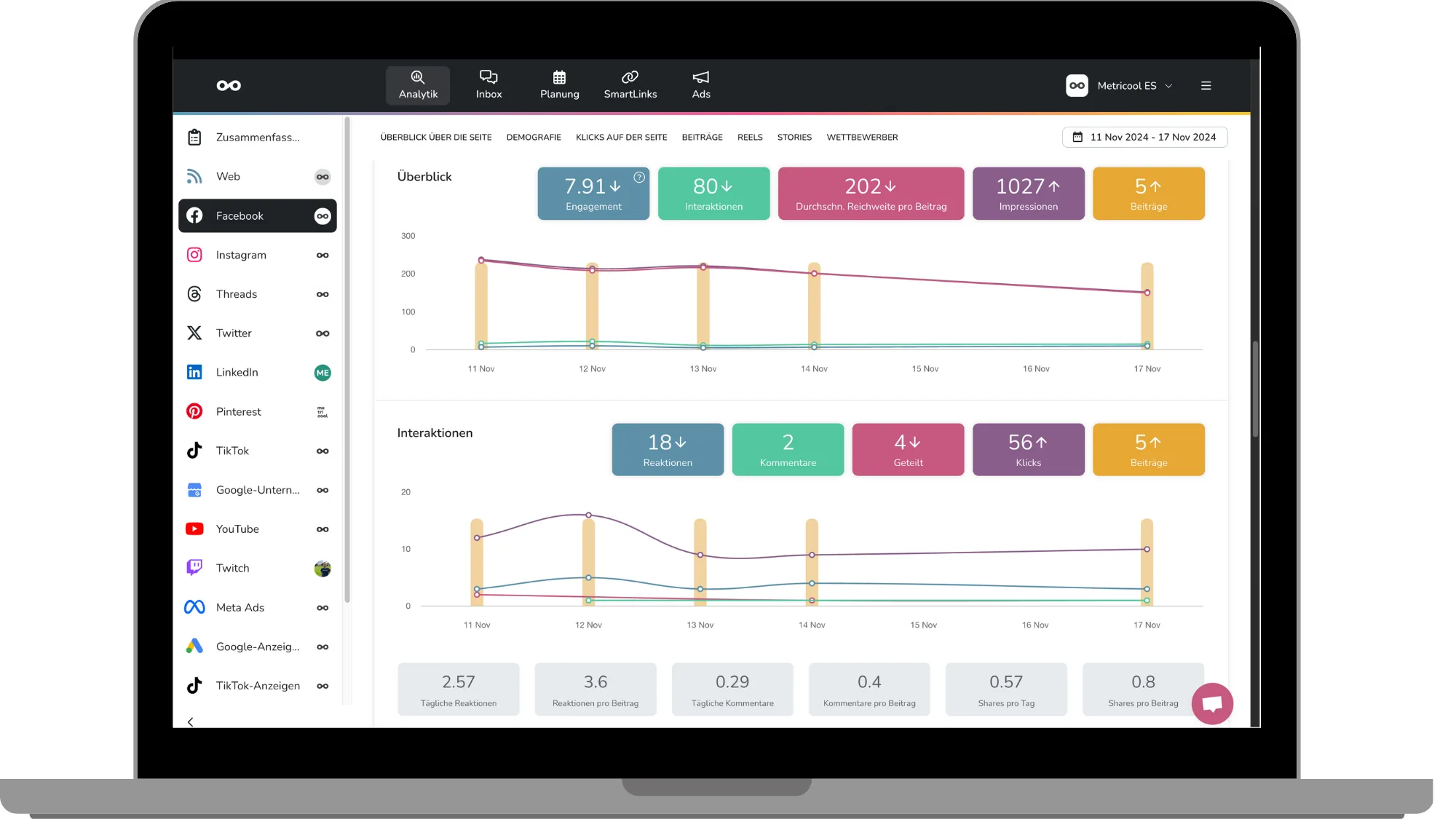Switch to the WETTBEWERBER tab

pyautogui.click(x=861, y=138)
